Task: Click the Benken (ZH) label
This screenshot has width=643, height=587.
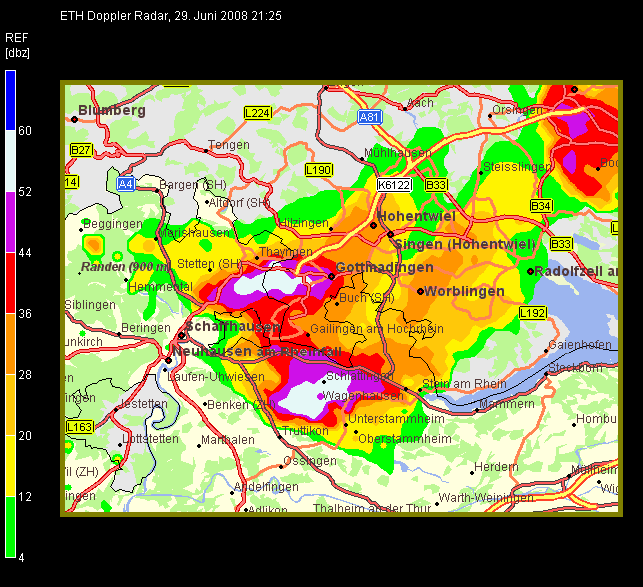Action: point(241,405)
